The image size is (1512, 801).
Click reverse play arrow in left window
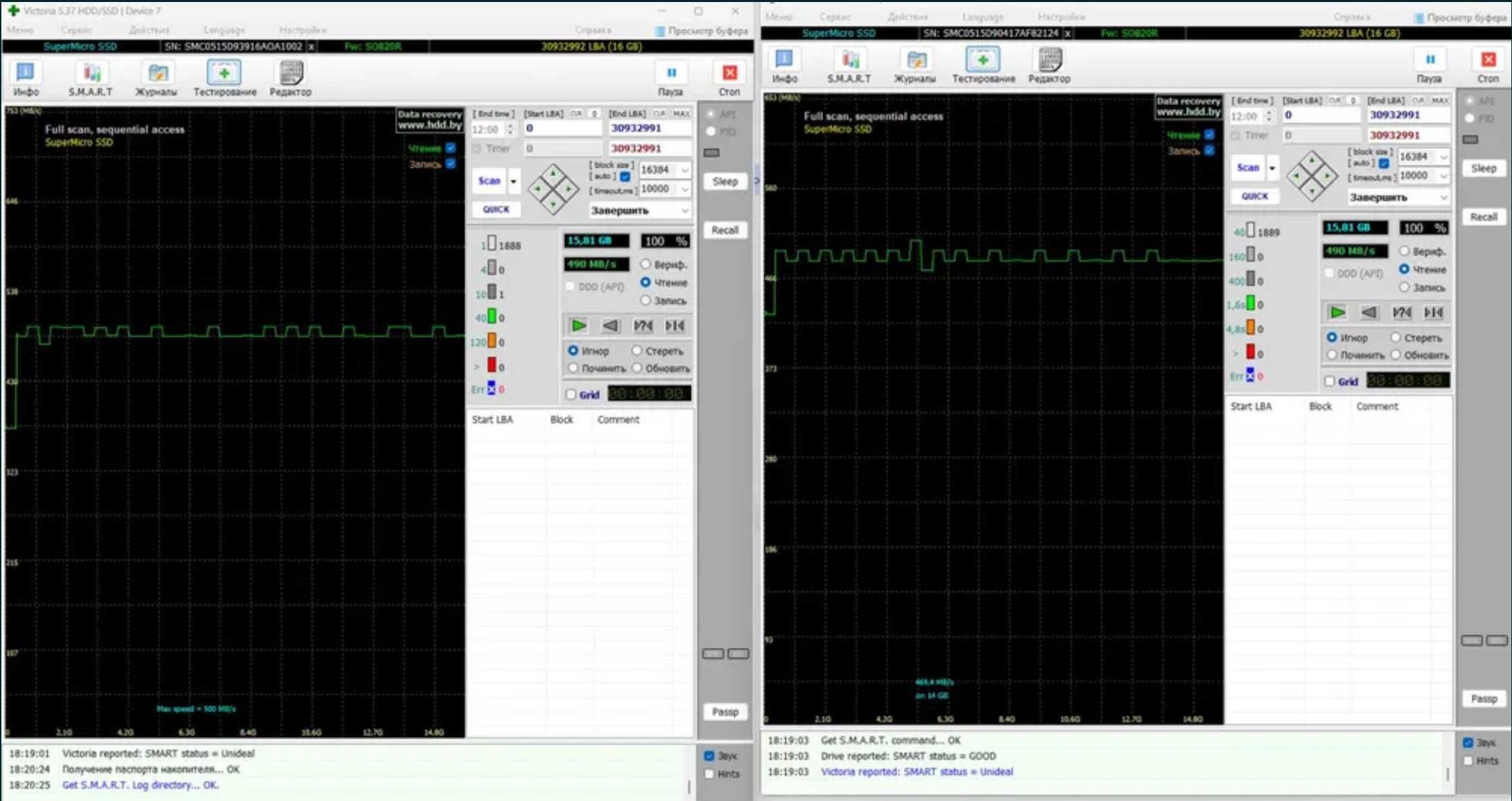click(611, 326)
